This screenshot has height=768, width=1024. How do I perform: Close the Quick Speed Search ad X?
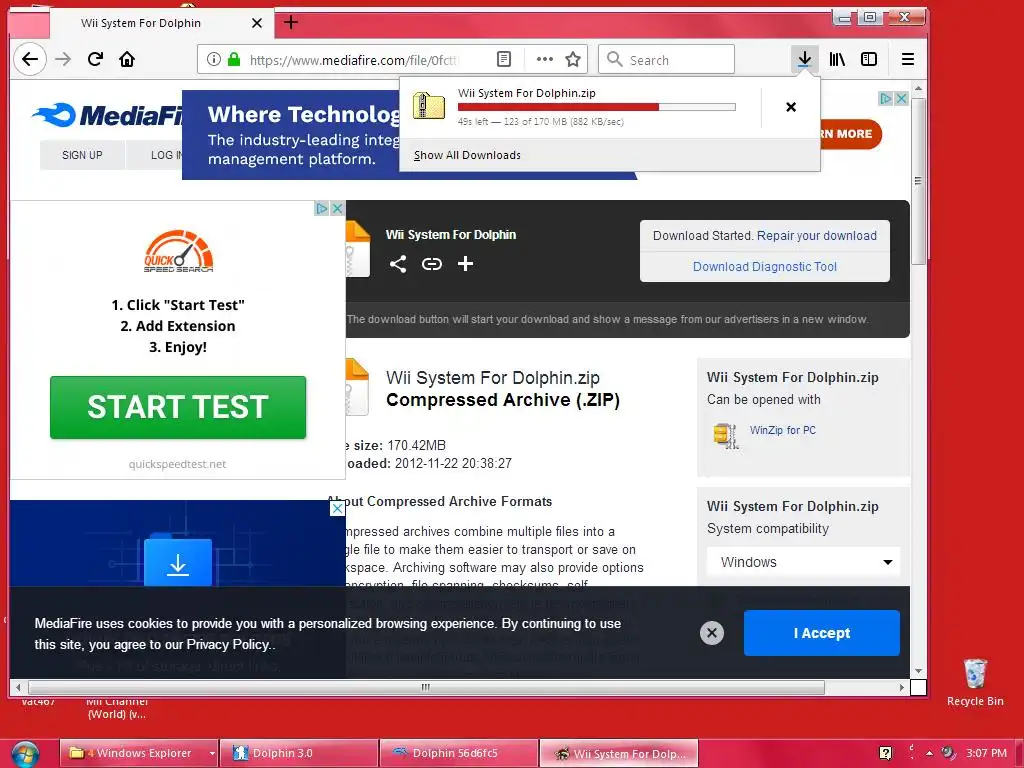tap(337, 208)
